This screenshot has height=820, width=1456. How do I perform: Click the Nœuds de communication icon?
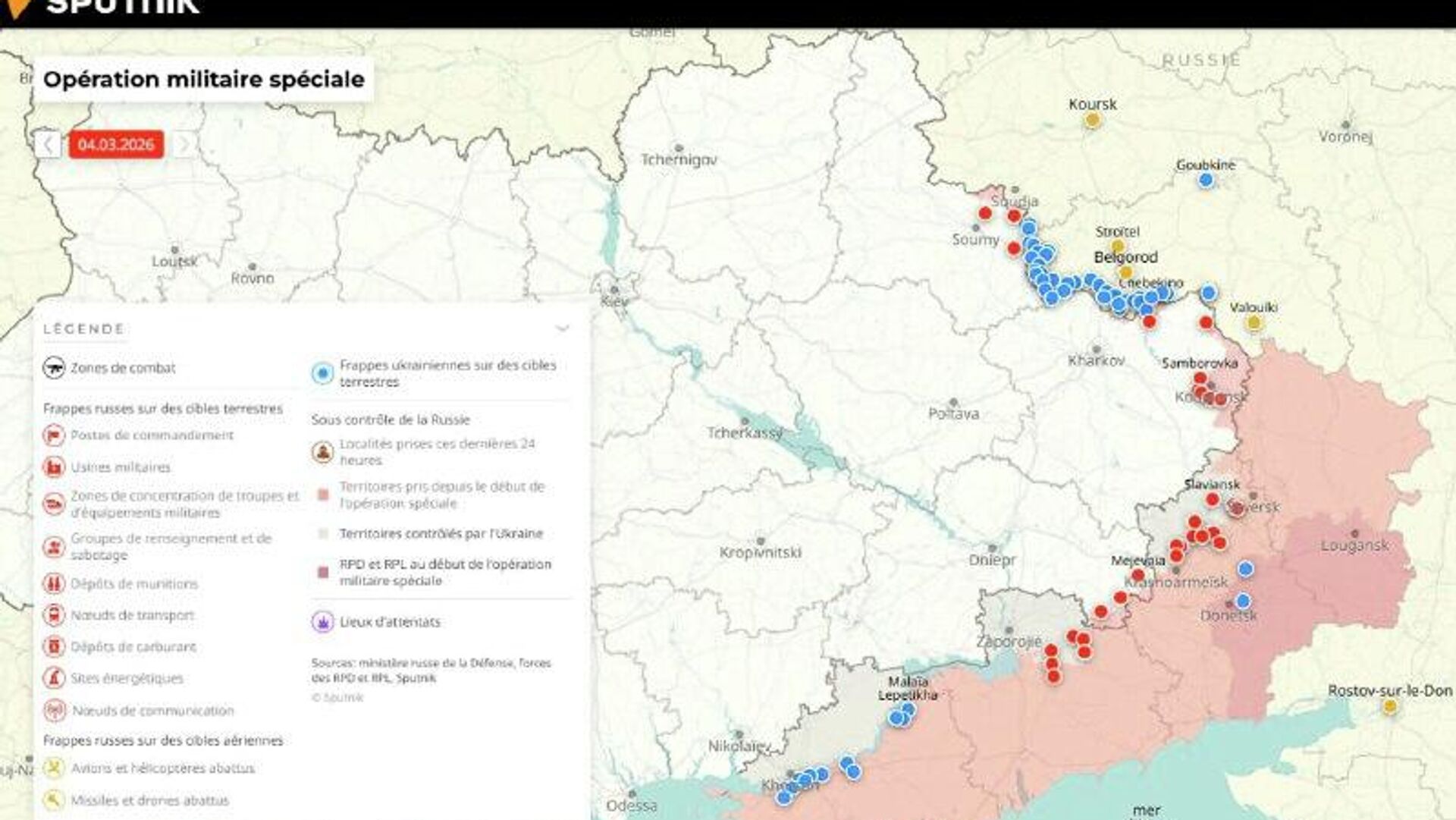click(54, 711)
